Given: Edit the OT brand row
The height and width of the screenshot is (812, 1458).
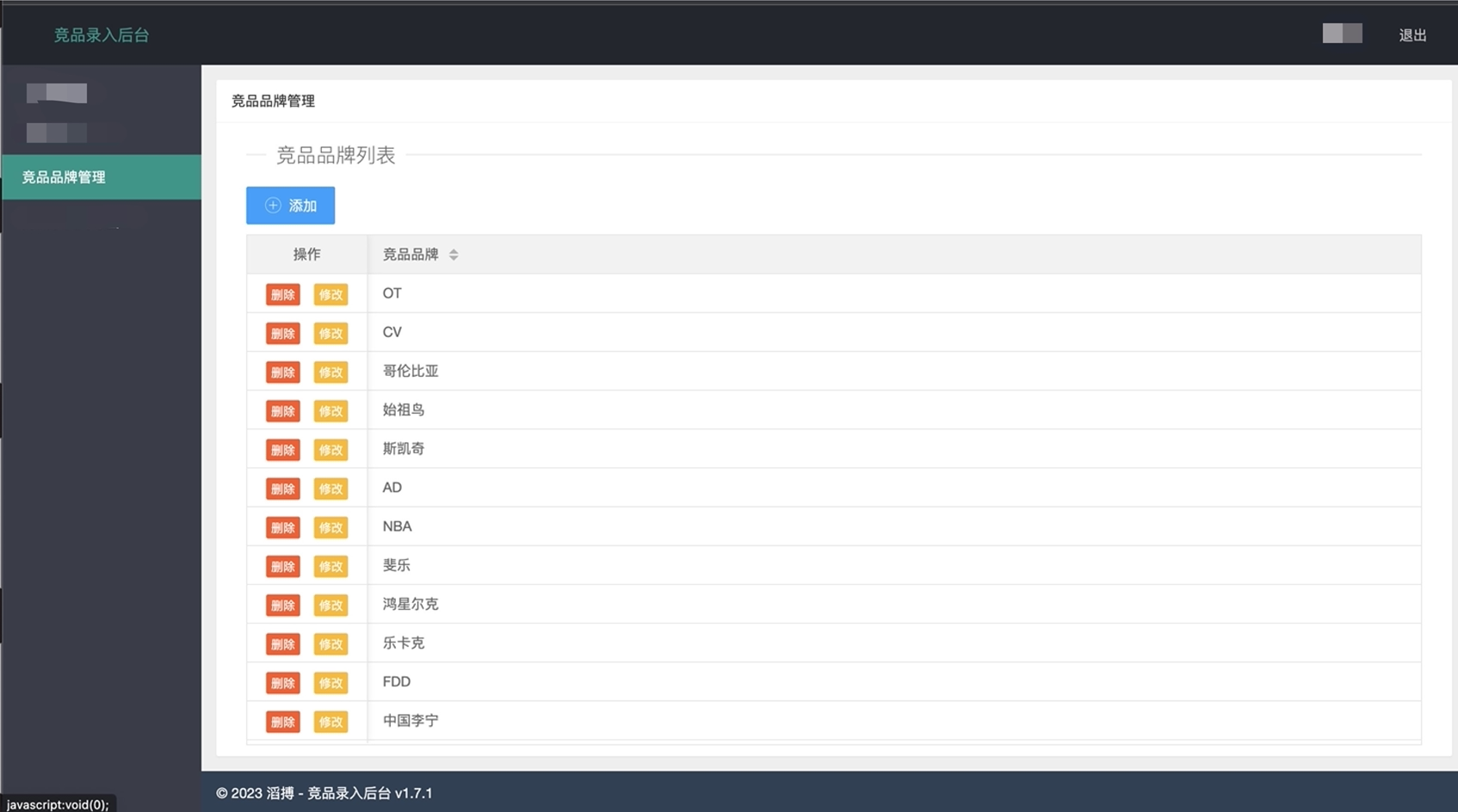Looking at the screenshot, I should (331, 294).
